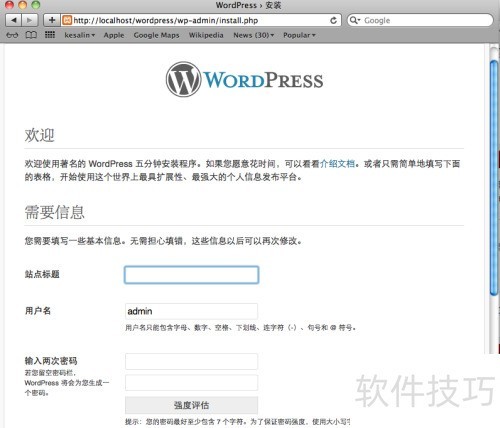Add a bookmark with the plus button
The height and width of the screenshot is (428, 500).
pos(52,20)
